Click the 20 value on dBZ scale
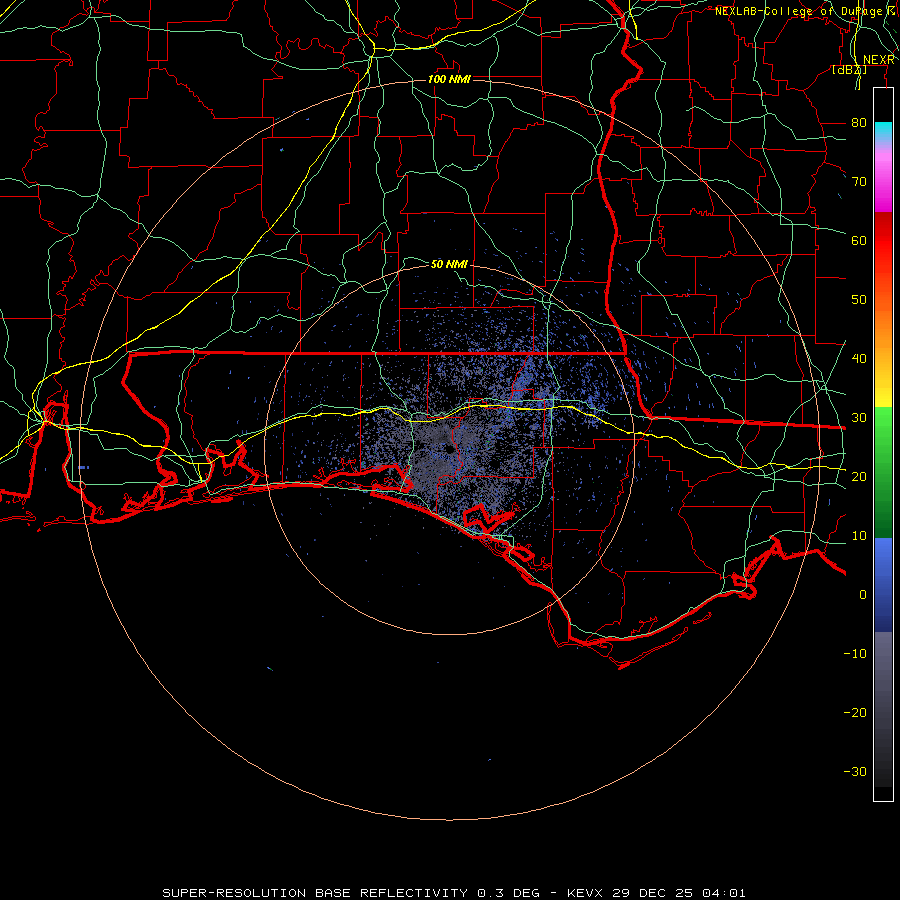900x900 pixels. (859, 476)
